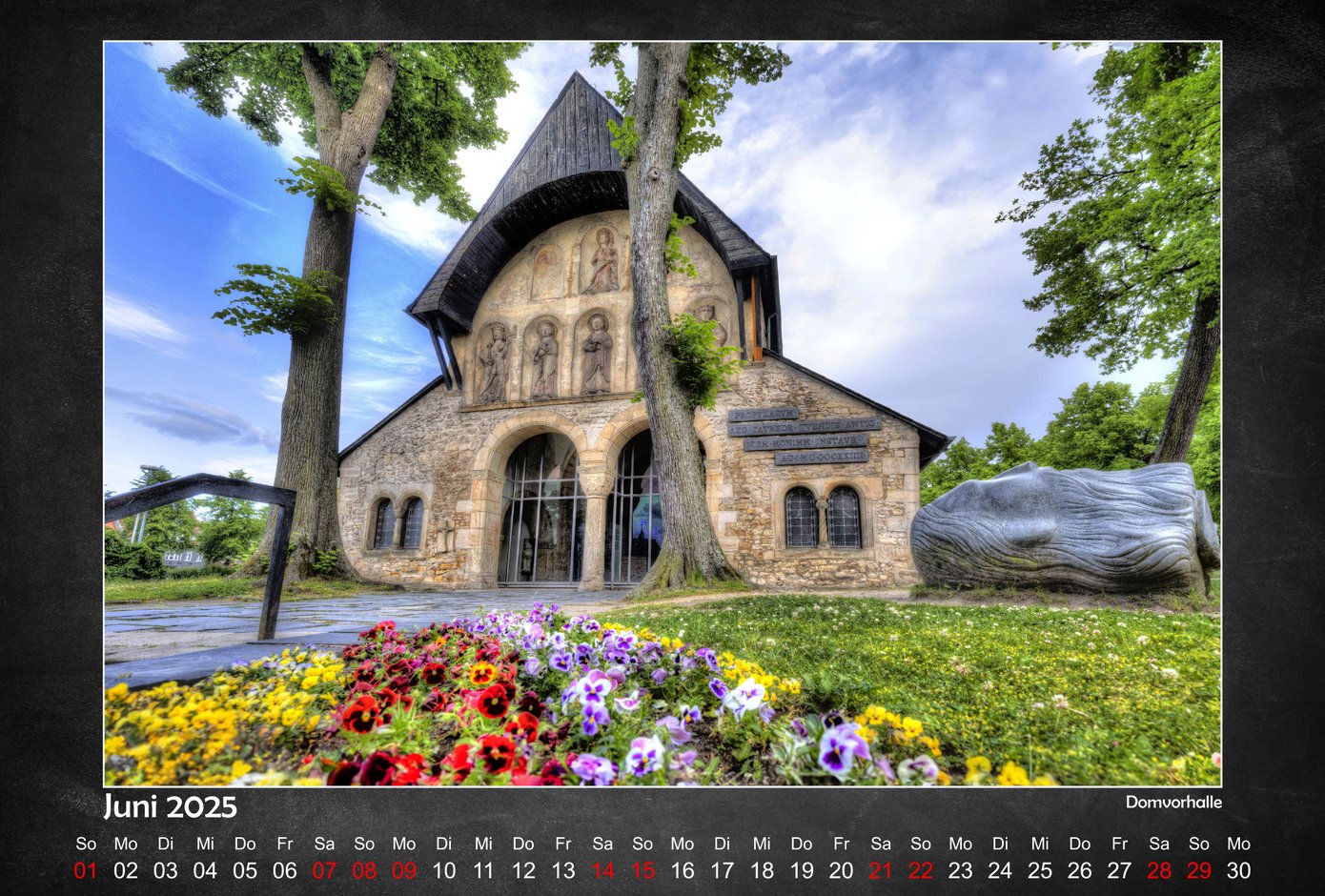The image size is (1325, 896).
Task: Click date 19 in the calendar row
Action: [802, 870]
